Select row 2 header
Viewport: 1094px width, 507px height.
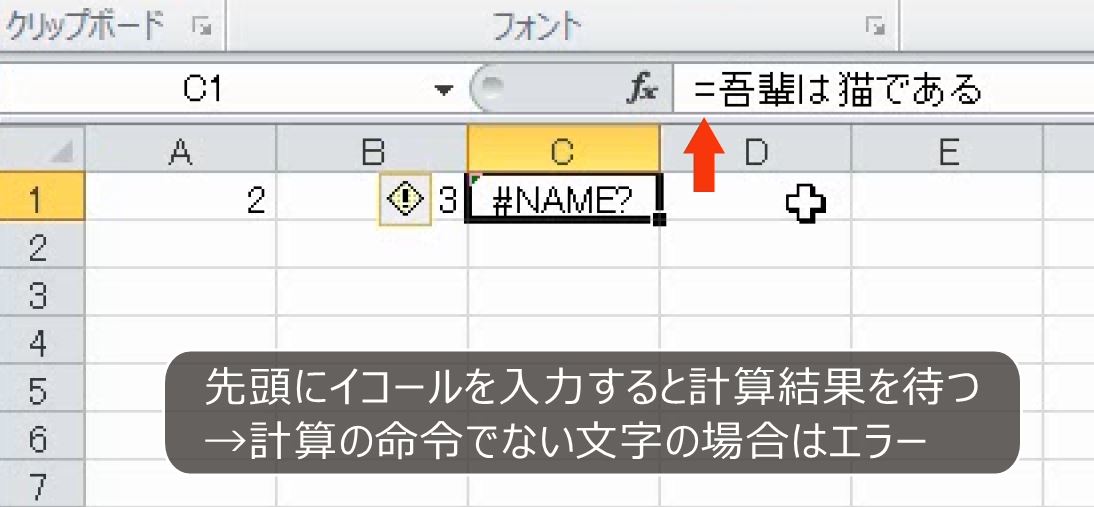coord(42,245)
